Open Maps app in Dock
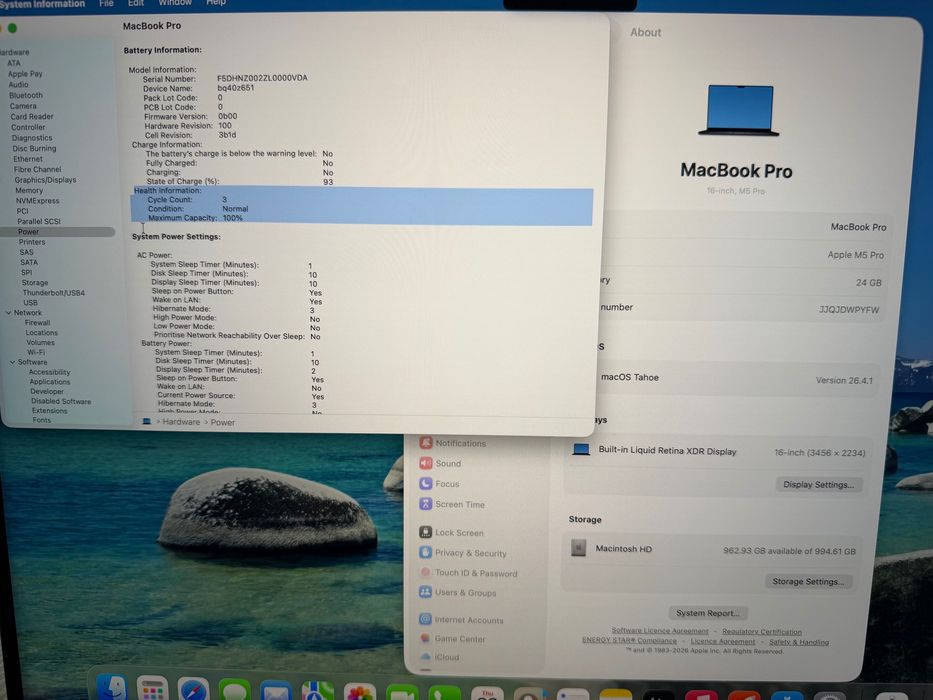The image size is (933, 700). (x=317, y=692)
